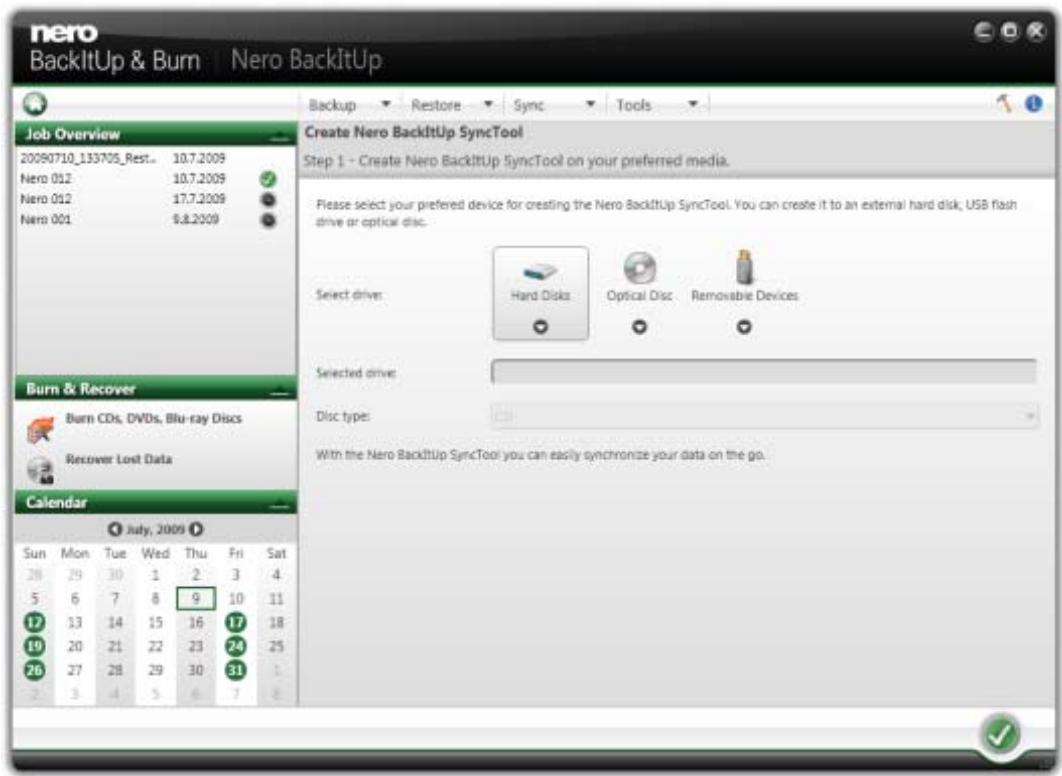Click scheduled job marker on July 19
Image resolution: width=1062 pixels, height=776 pixels.
[35, 646]
